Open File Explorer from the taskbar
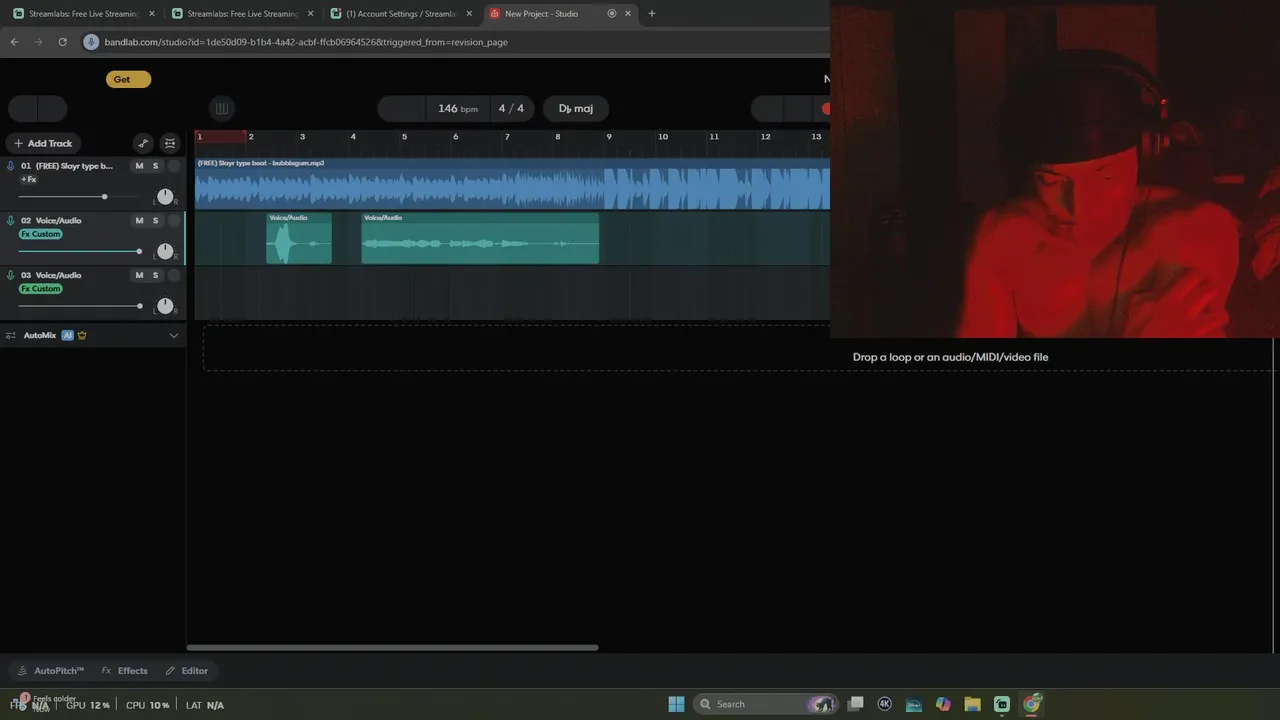Viewport: 1280px width, 720px height. 972,704
